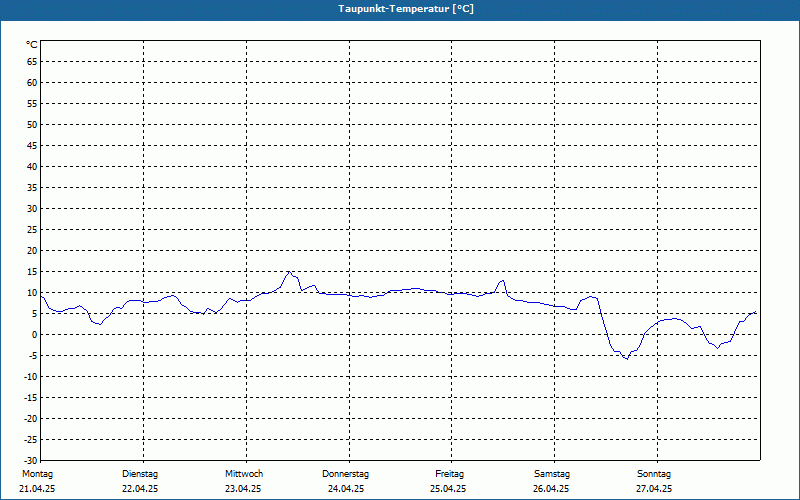Click the 60 y-axis label

tap(32, 83)
